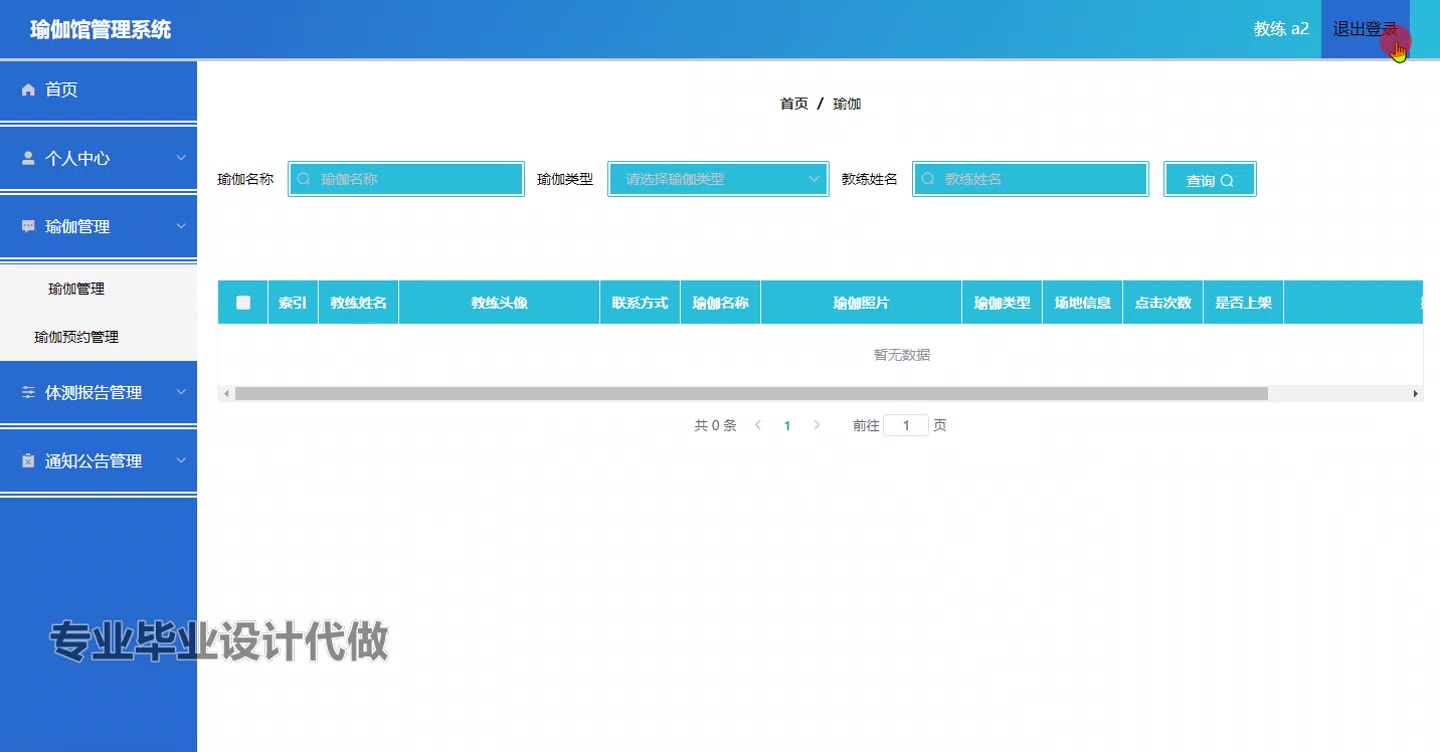Expand the 通知公告管理 menu chevron
Screen dimensions: 1440x752
(181, 461)
